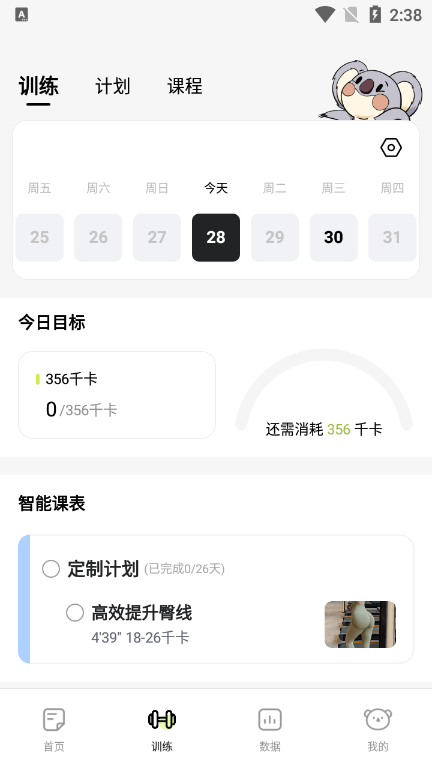Switch to the 课程 tab
The width and height of the screenshot is (432, 768).
185,86
